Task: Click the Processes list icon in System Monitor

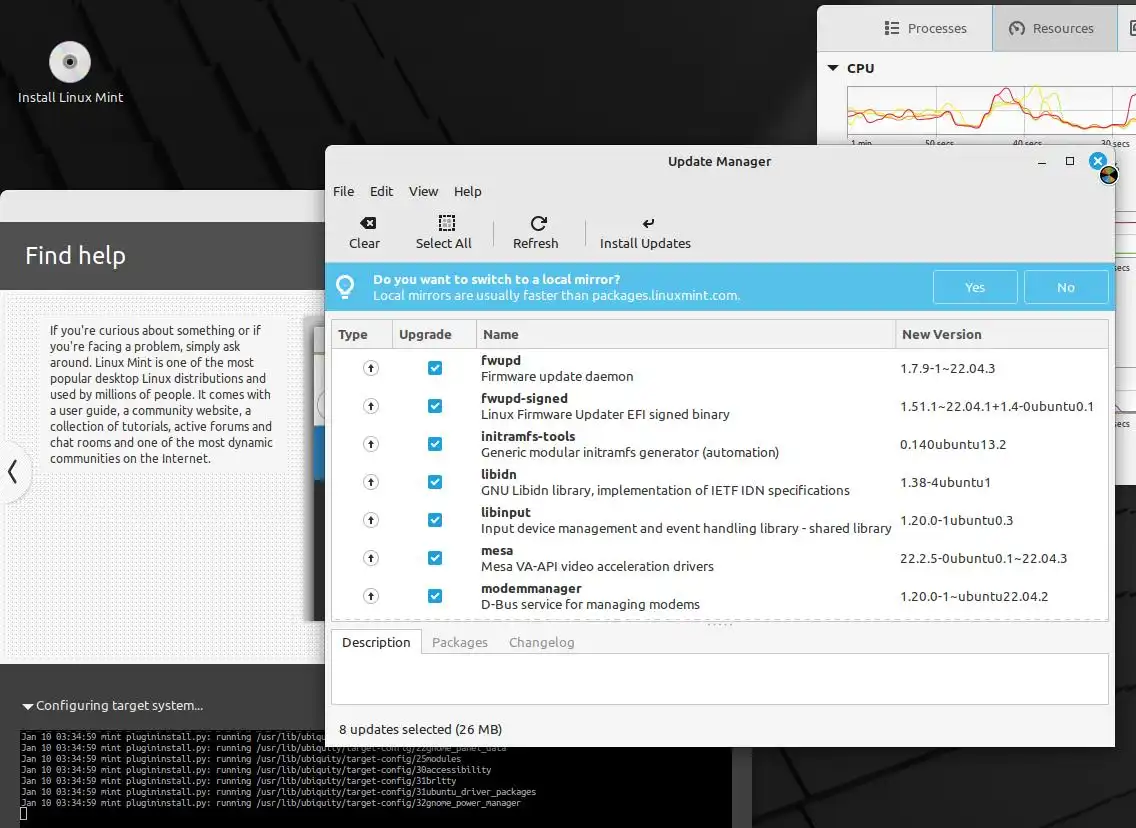Action: pyautogui.click(x=891, y=28)
